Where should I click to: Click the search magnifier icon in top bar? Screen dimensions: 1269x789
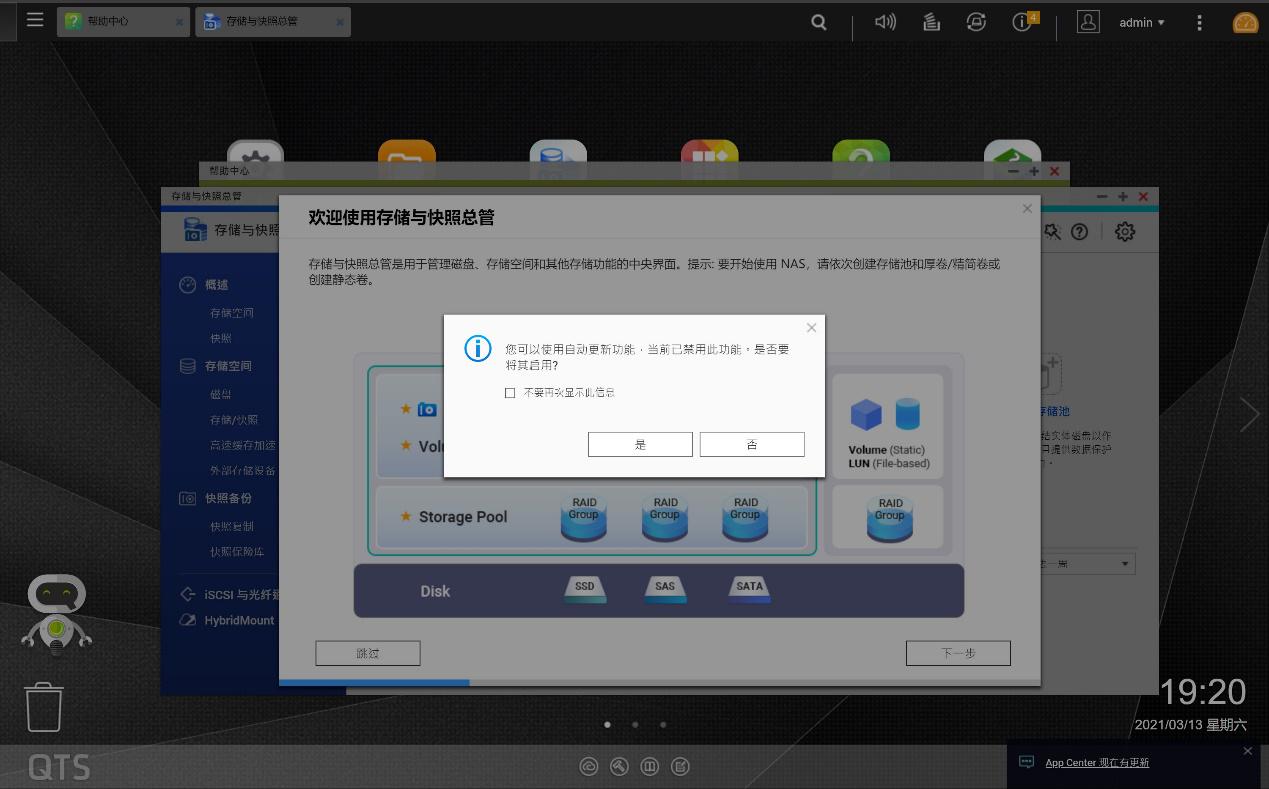click(x=818, y=22)
